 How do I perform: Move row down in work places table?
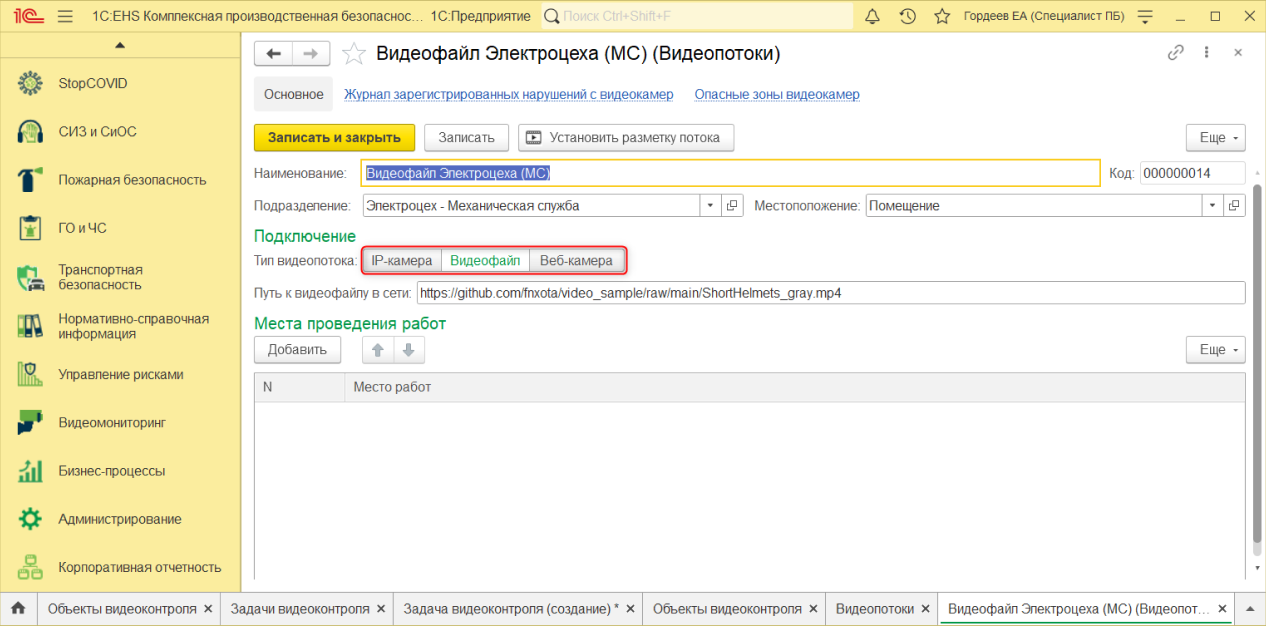pos(409,350)
